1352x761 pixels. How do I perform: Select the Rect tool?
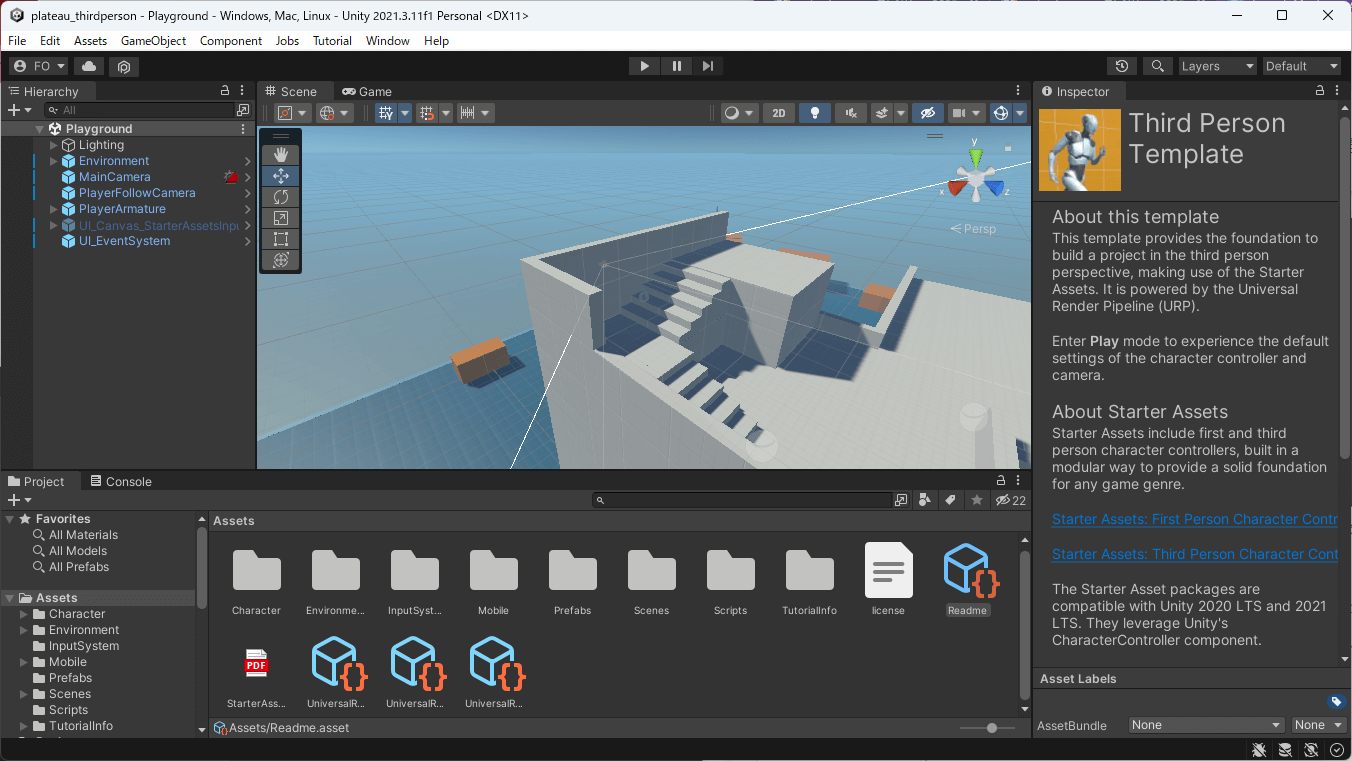pos(280,238)
